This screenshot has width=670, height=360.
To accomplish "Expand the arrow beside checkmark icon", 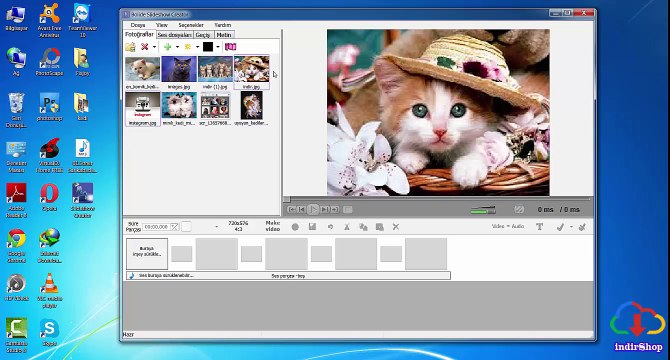I will pyautogui.click(x=571, y=227).
